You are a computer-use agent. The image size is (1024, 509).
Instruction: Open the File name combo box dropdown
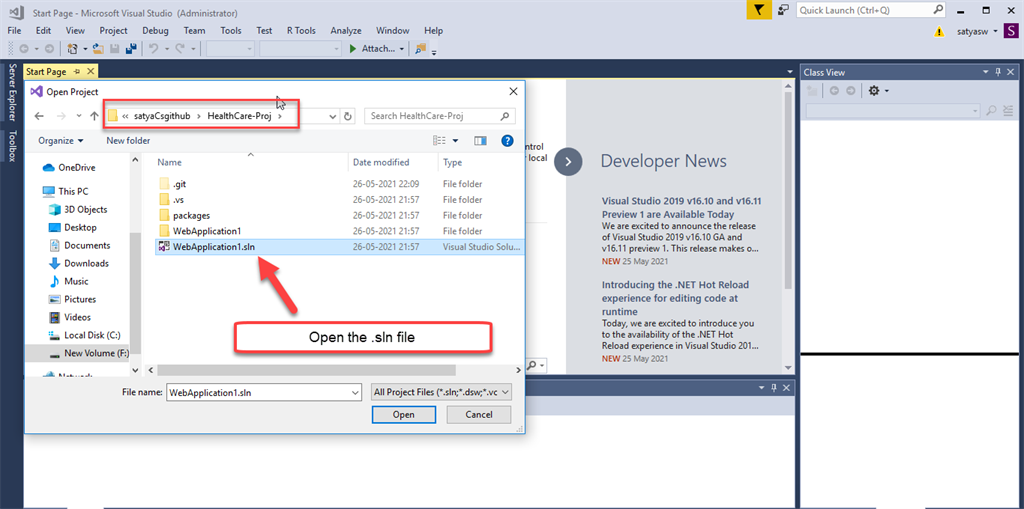355,393
